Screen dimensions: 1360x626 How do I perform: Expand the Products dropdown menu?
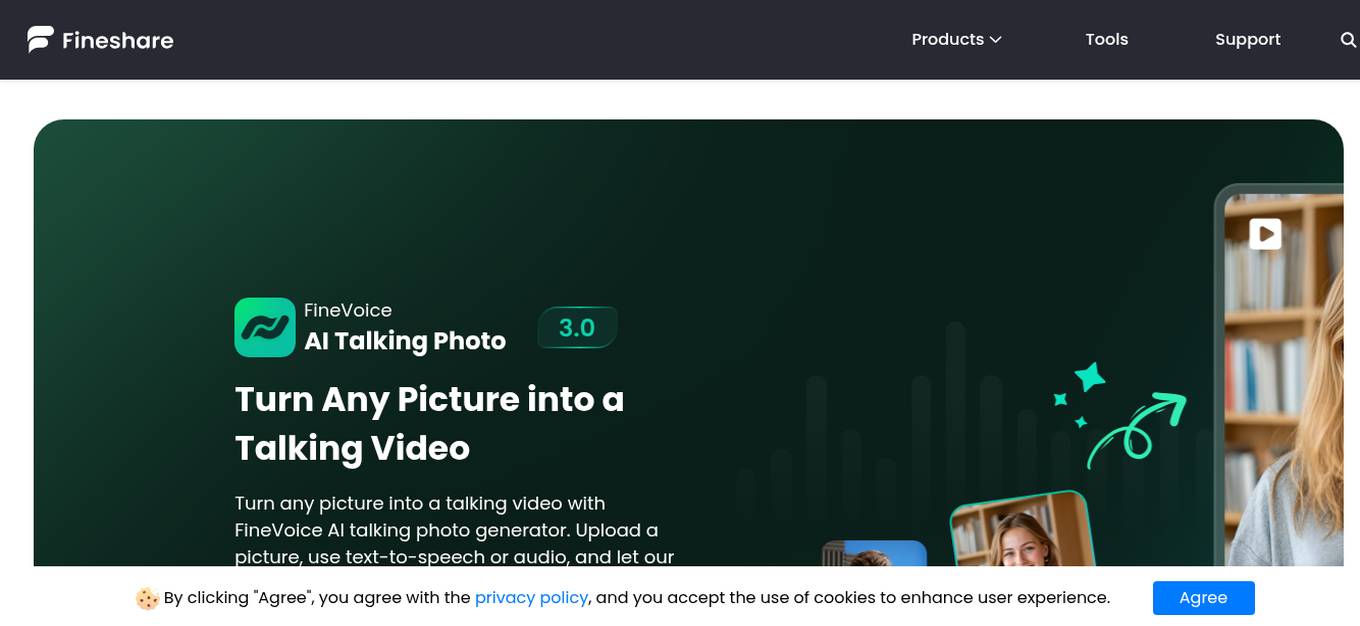tap(948, 39)
